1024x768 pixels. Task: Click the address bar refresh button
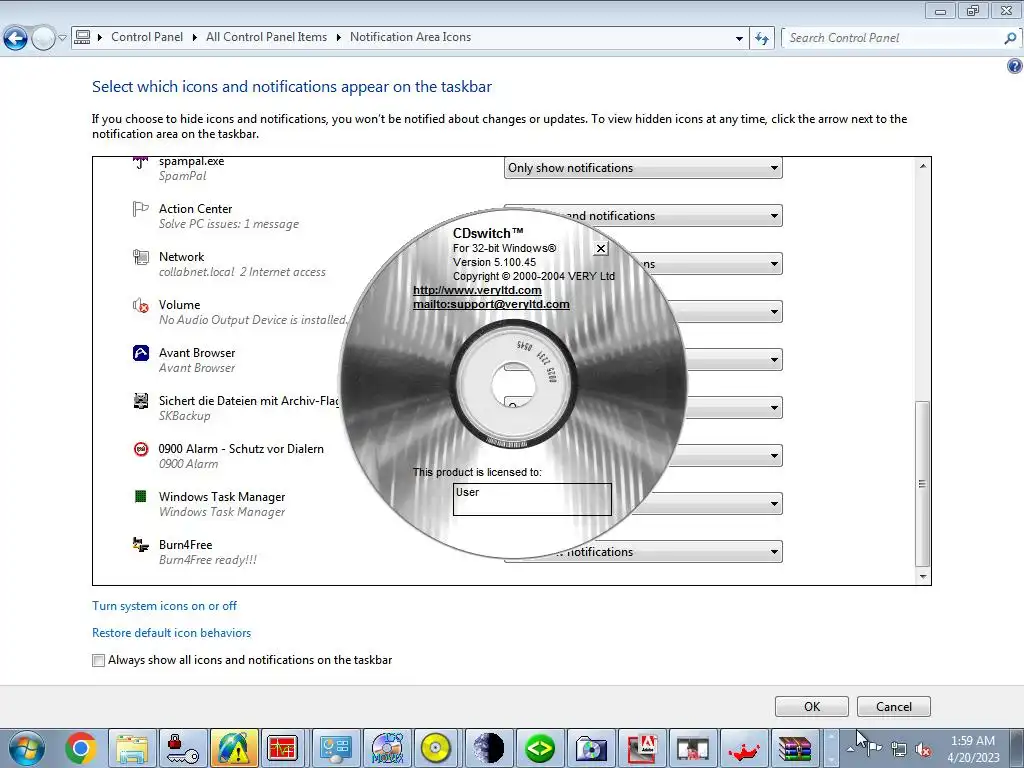click(x=761, y=38)
